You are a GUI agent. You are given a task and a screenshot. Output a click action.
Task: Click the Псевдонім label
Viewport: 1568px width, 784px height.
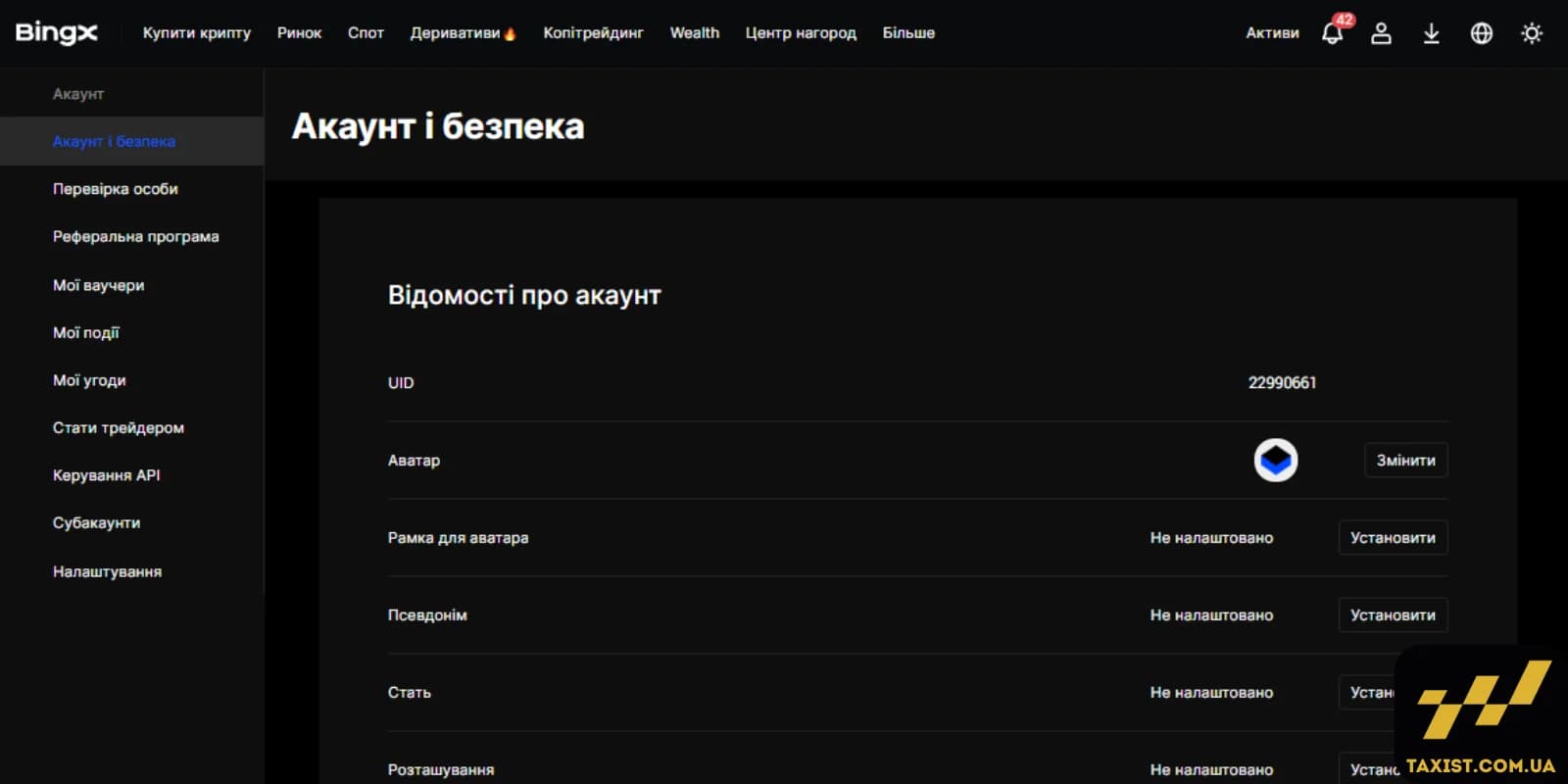[x=427, y=614]
